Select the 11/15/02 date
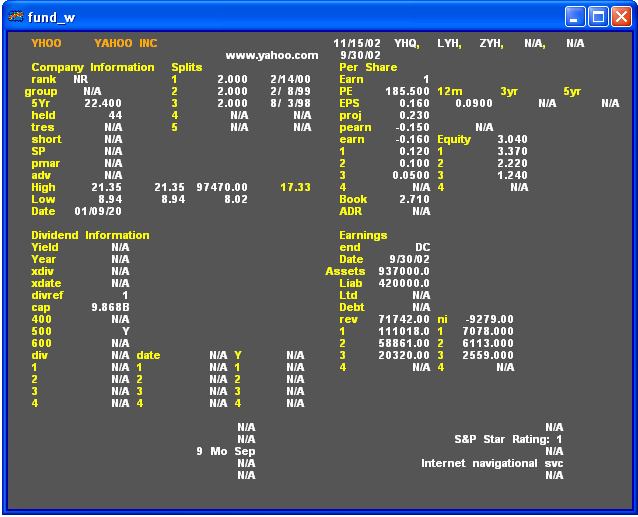 tap(357, 43)
